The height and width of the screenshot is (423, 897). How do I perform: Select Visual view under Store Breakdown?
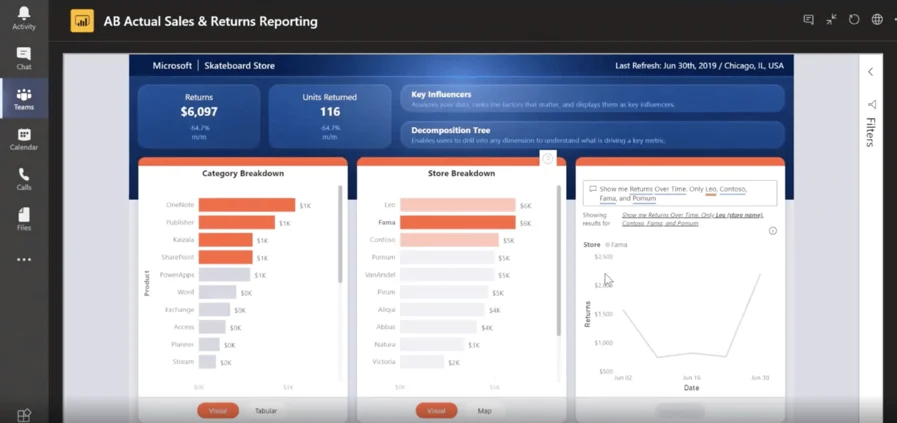pyautogui.click(x=436, y=410)
